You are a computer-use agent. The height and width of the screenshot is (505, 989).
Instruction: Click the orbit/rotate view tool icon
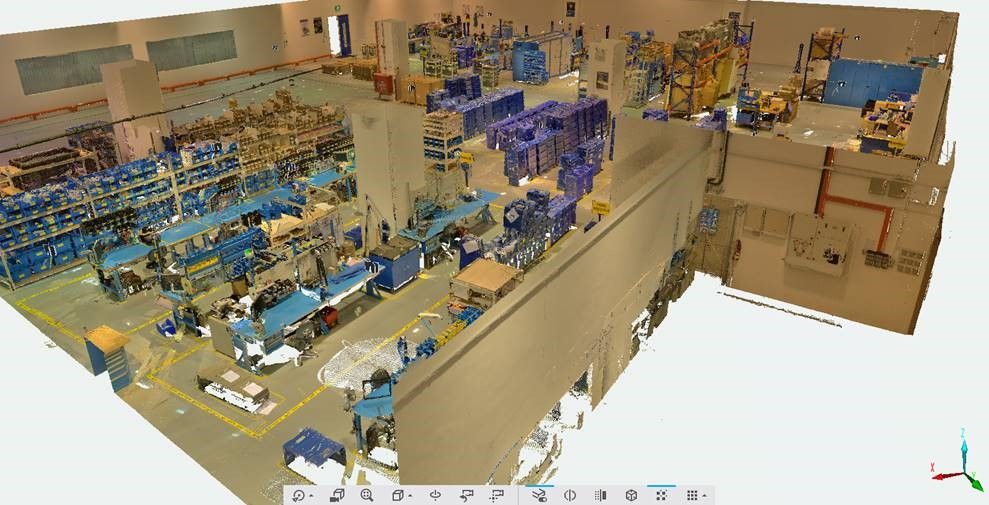298,496
